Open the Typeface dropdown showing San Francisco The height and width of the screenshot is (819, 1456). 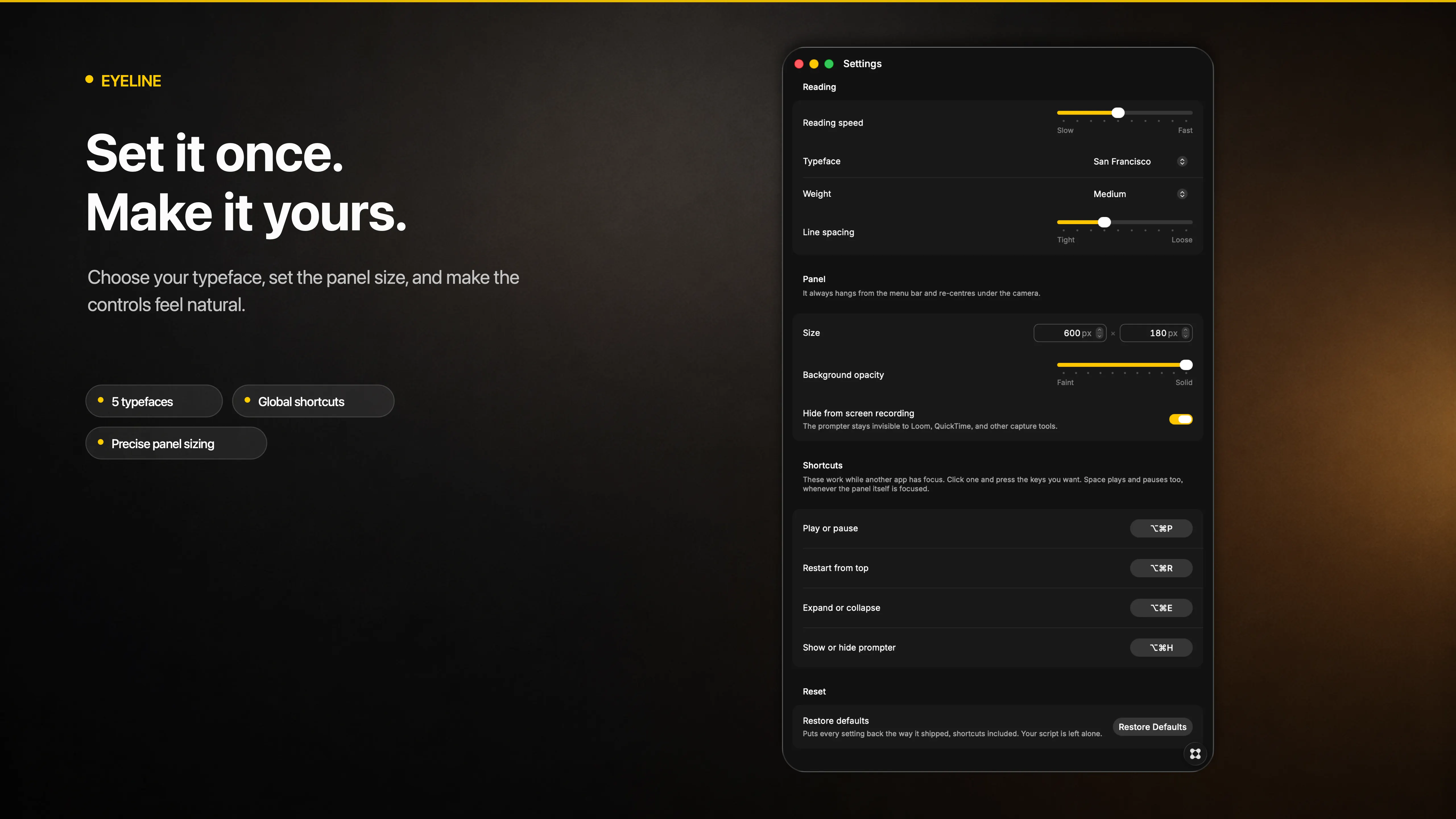[x=1139, y=161]
